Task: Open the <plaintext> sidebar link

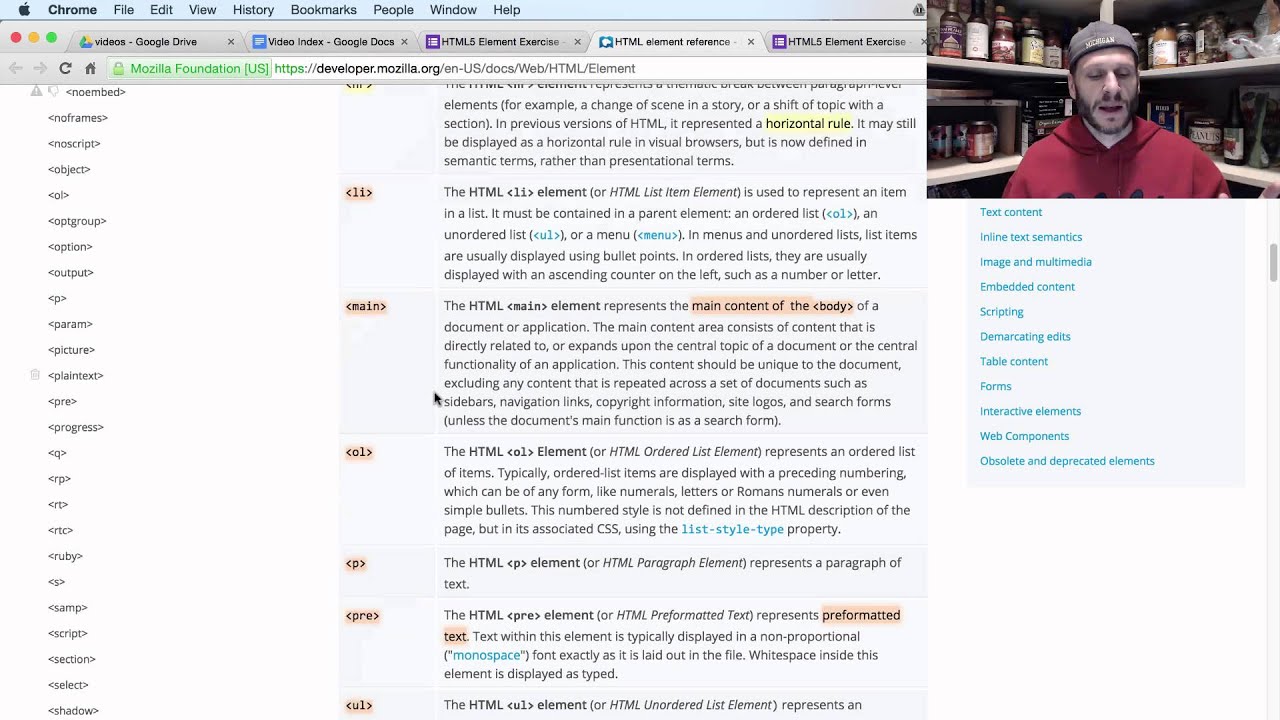Action: tap(76, 376)
